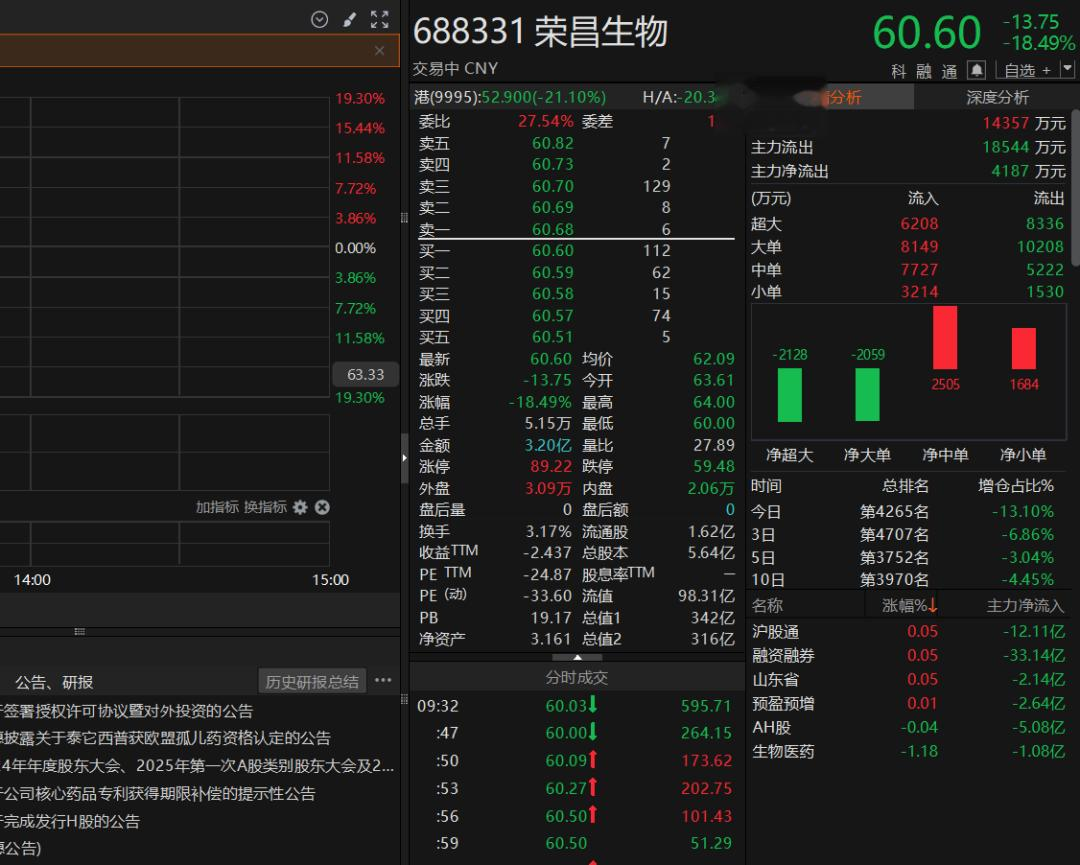
Task: Open the 预盈预增 sector row
Action: (908, 704)
